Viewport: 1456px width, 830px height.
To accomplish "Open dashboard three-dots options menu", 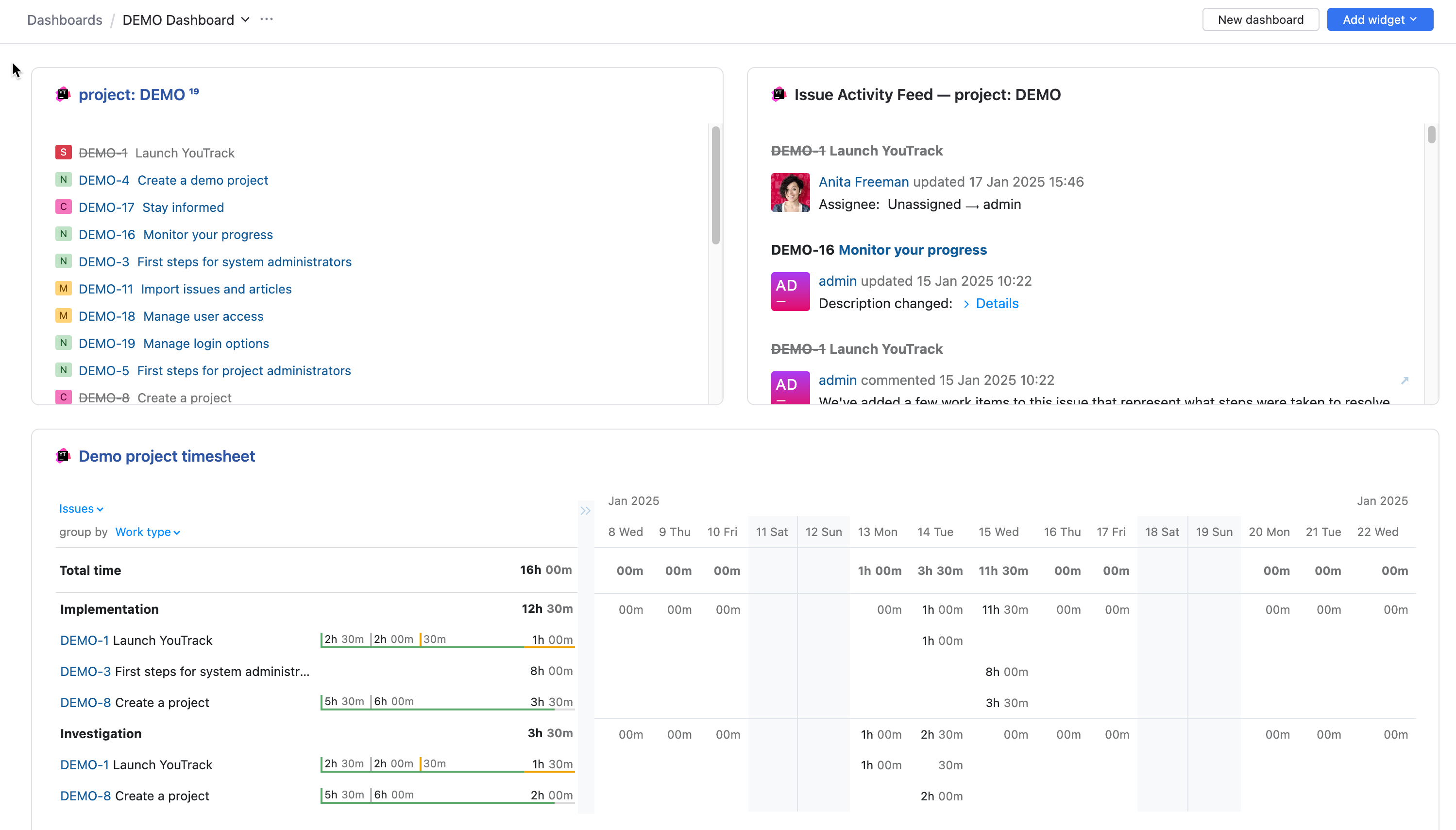I will click(267, 19).
